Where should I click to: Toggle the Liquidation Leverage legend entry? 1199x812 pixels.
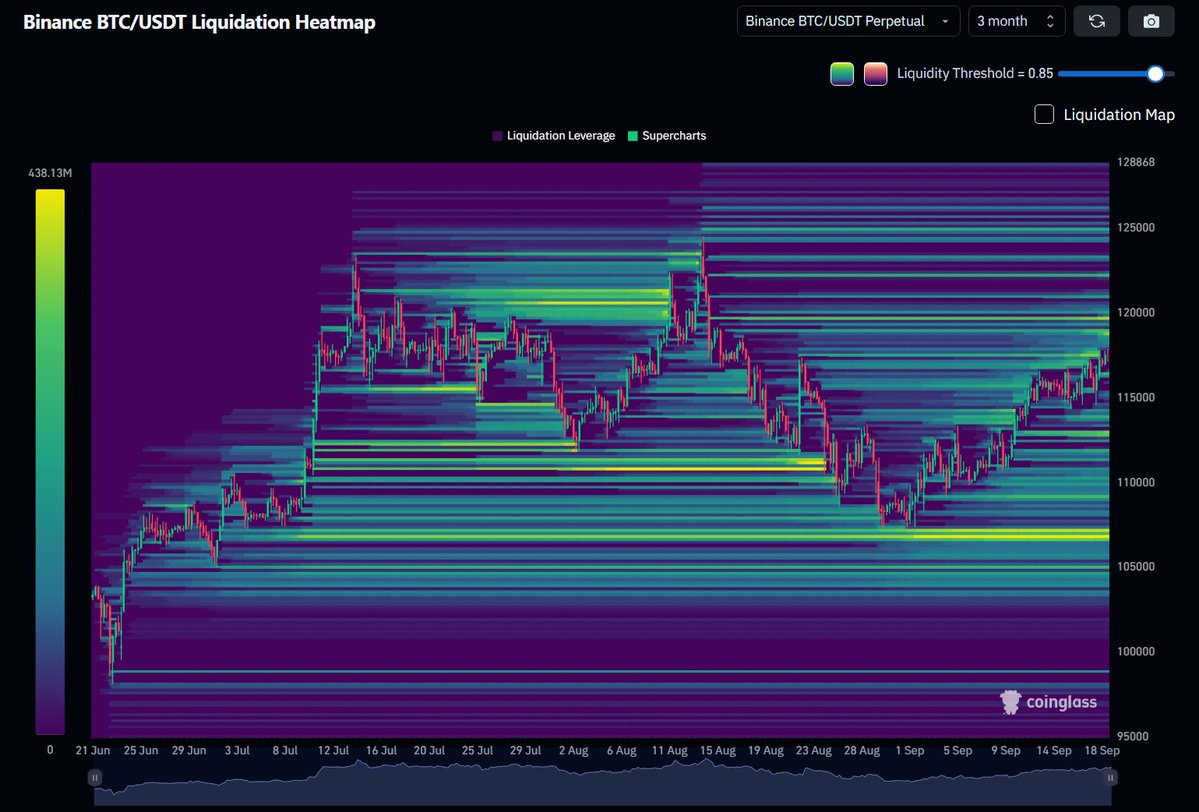coord(553,135)
